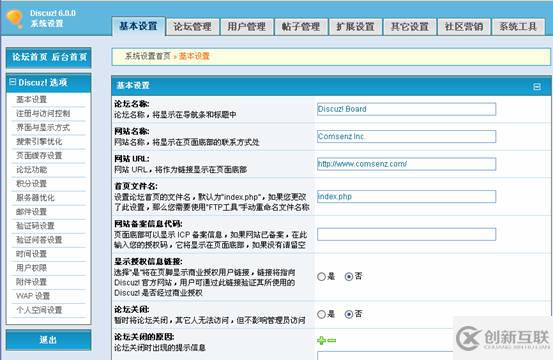Open the 其它设置 tab
The width and height of the screenshot is (553, 360).
[x=410, y=27]
